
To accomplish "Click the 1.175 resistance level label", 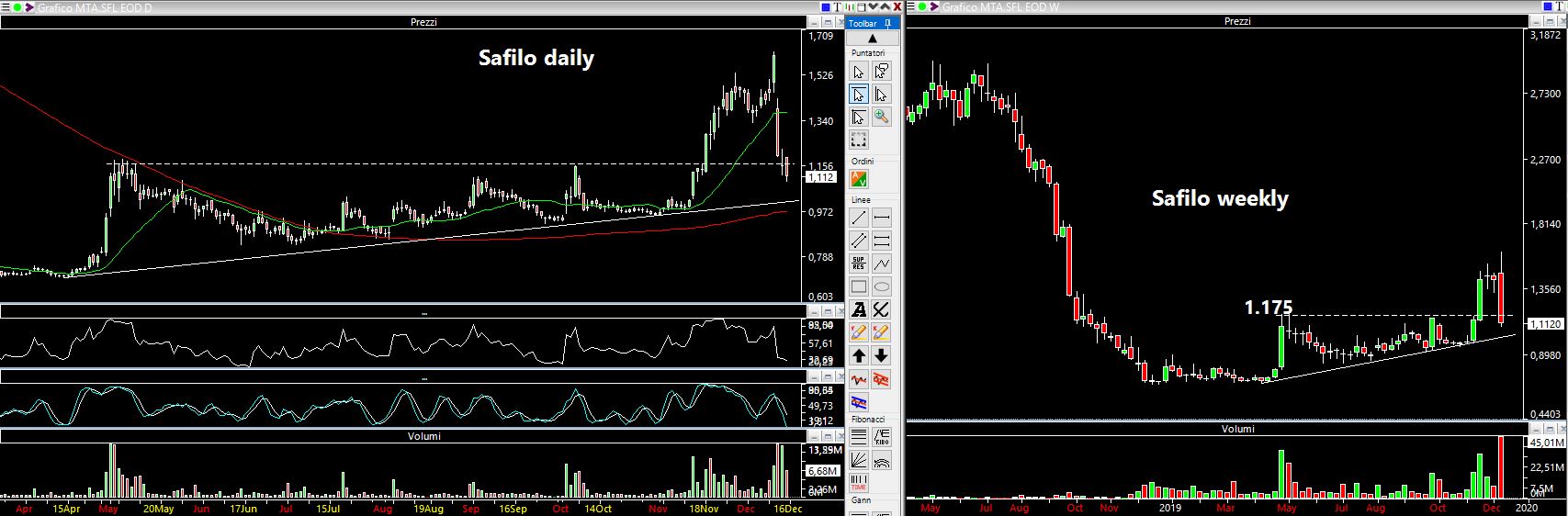I will [x=1269, y=308].
